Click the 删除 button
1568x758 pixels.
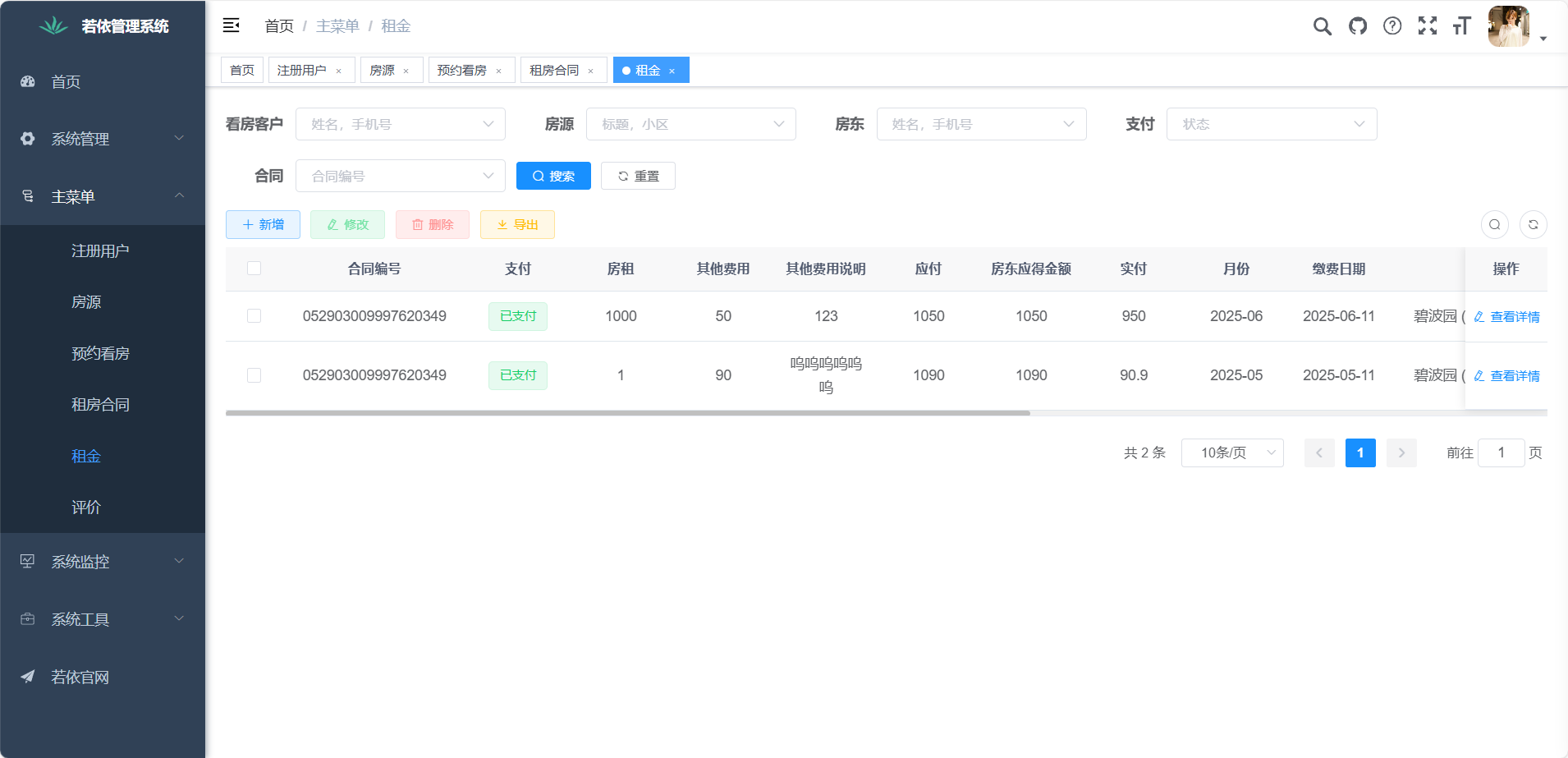(x=433, y=224)
